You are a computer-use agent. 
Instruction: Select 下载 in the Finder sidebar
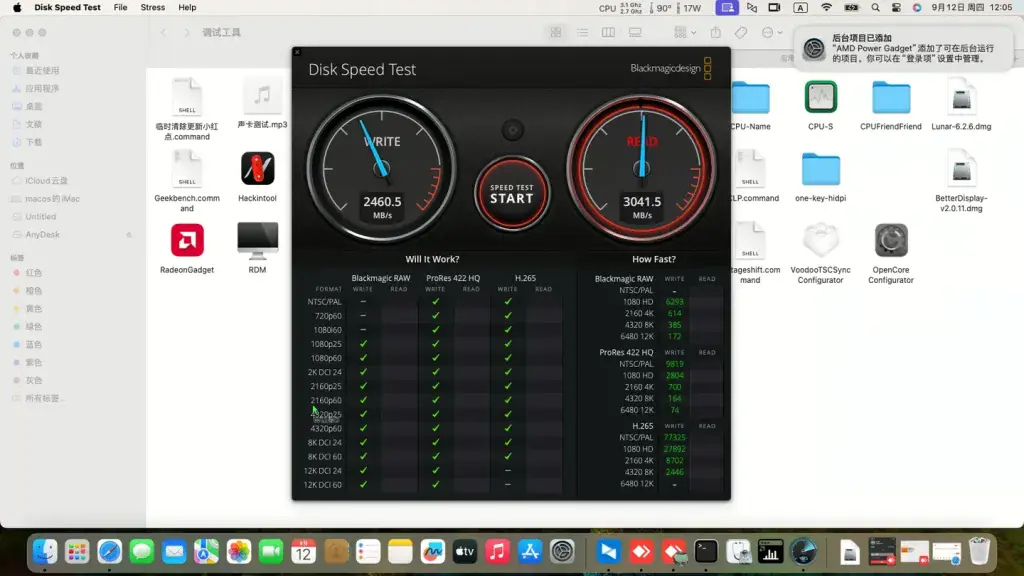coord(33,142)
